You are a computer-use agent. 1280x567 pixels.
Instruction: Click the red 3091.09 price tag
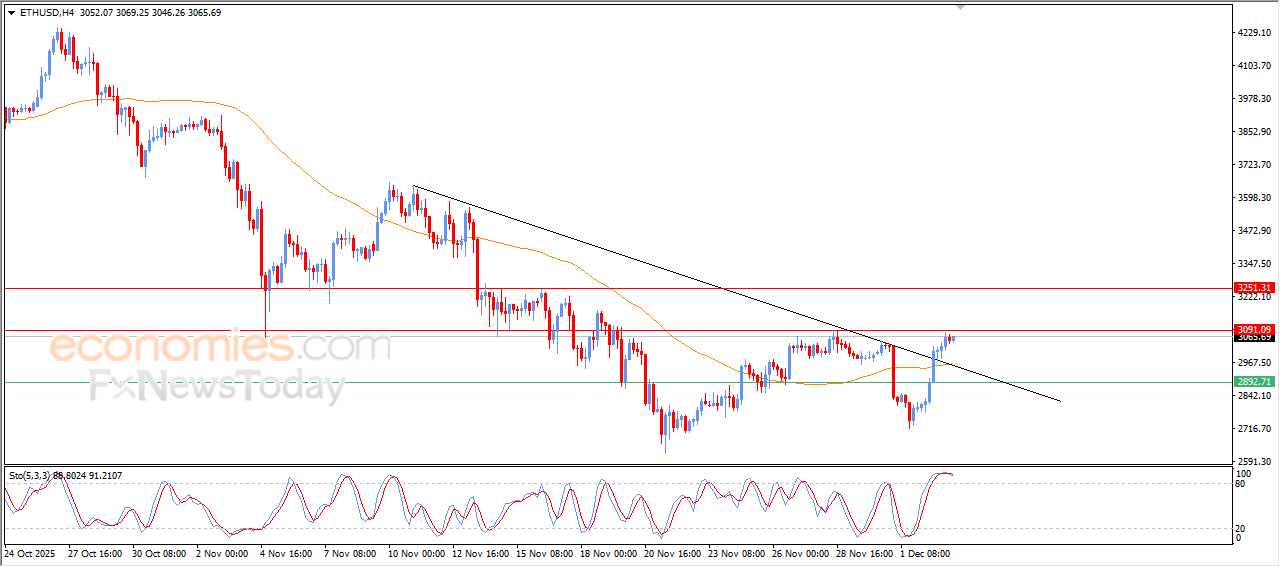[x=1253, y=330]
